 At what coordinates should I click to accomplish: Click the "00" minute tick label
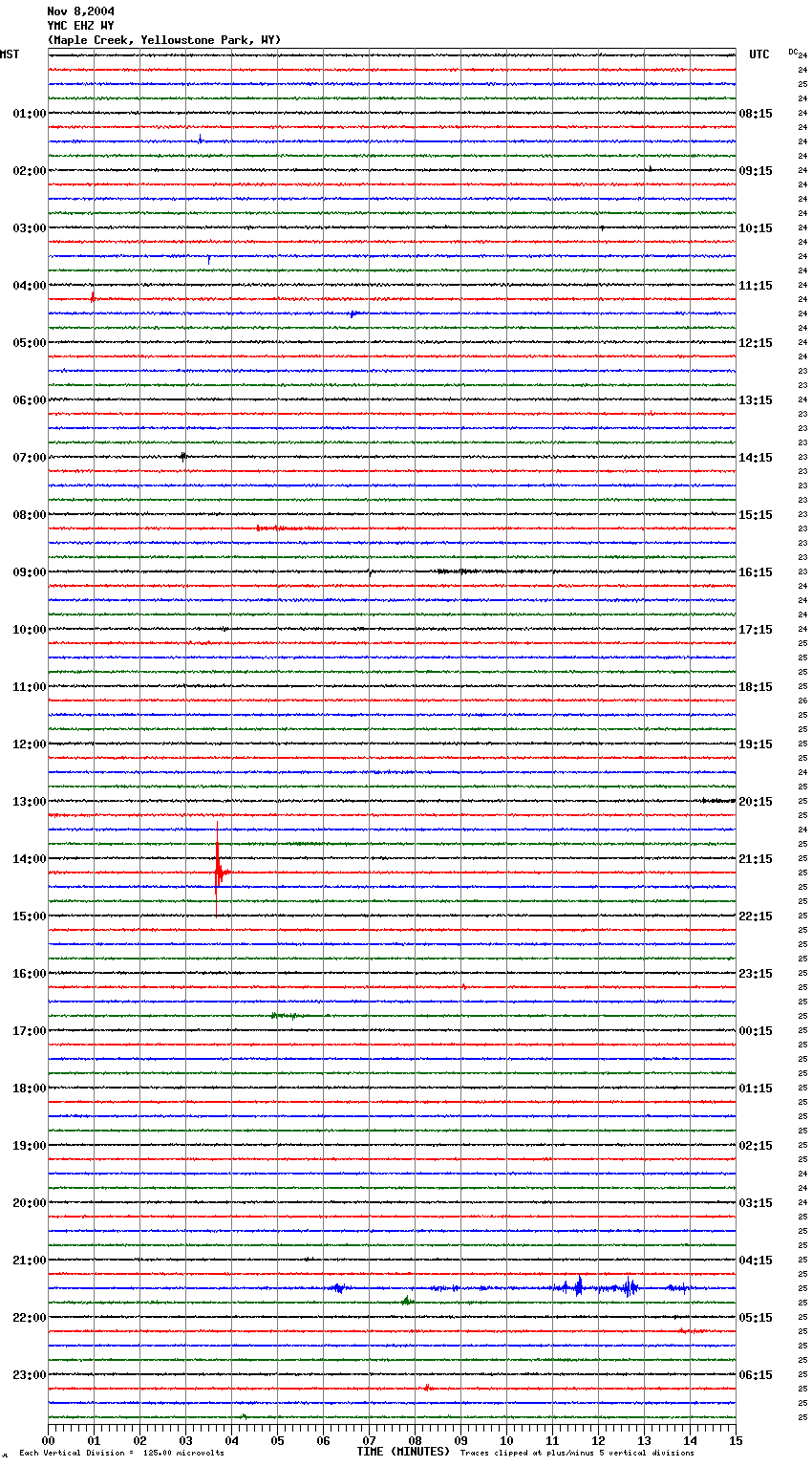pyautogui.click(x=48, y=1440)
